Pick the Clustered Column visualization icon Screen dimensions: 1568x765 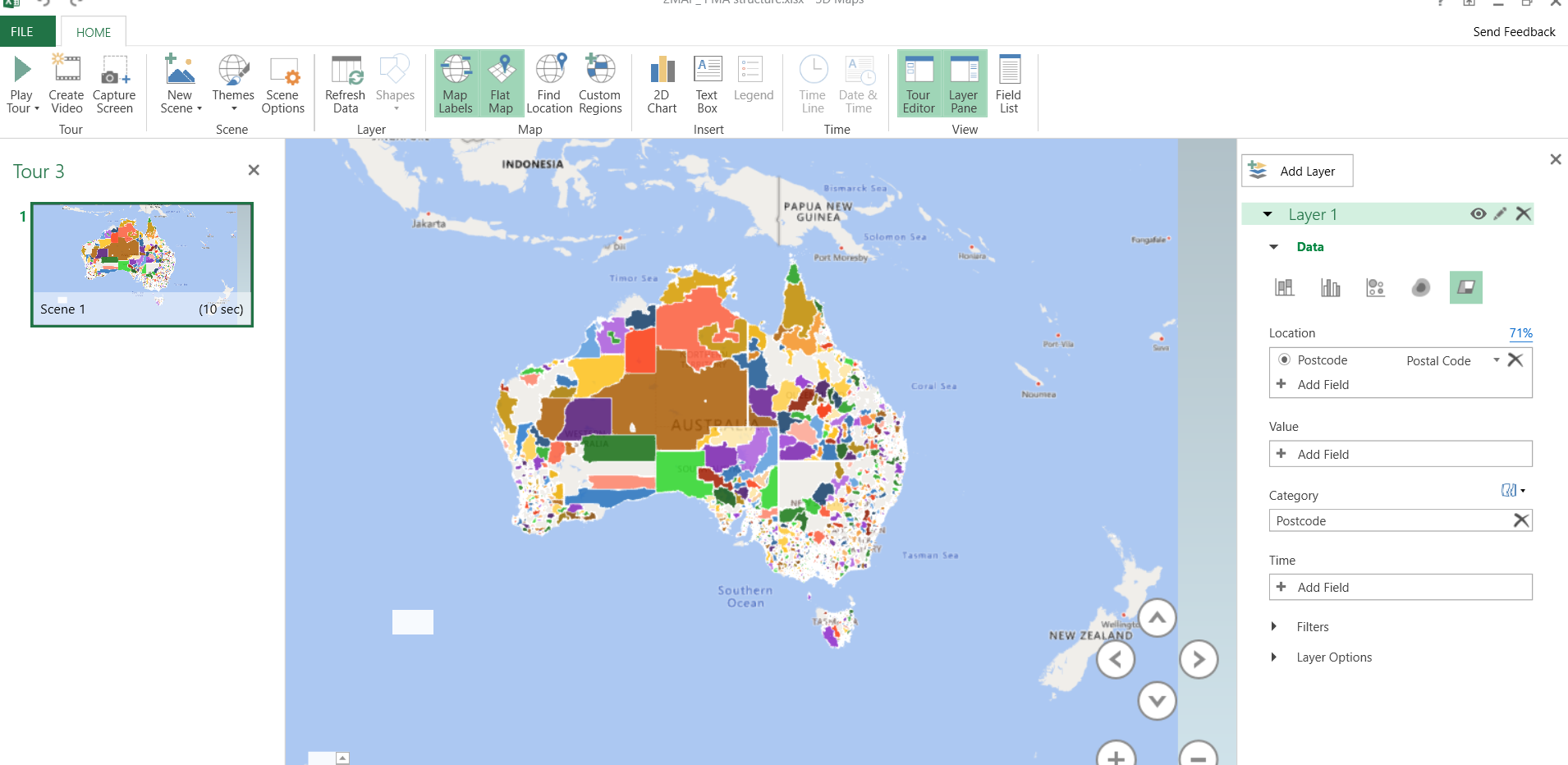1330,287
